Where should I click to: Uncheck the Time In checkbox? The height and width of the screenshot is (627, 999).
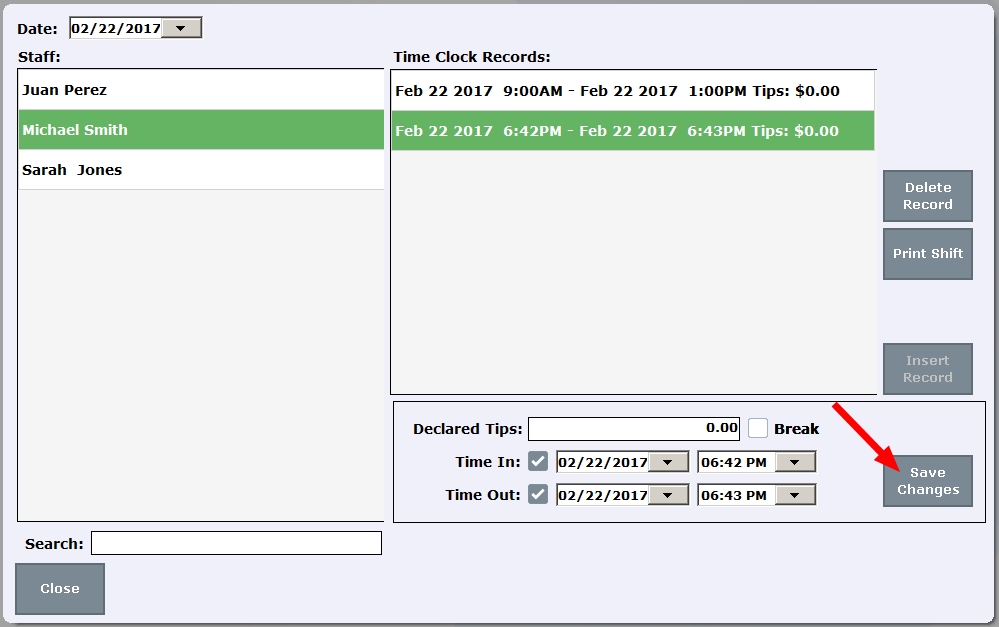click(x=537, y=461)
